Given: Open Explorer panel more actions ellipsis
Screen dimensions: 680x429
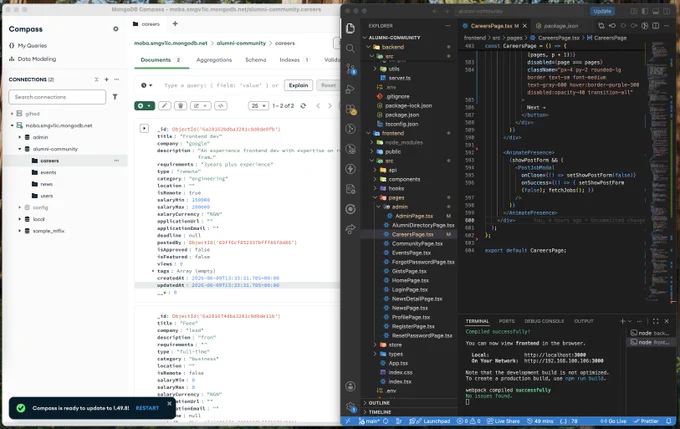Looking at the screenshot, I should coord(448,26).
